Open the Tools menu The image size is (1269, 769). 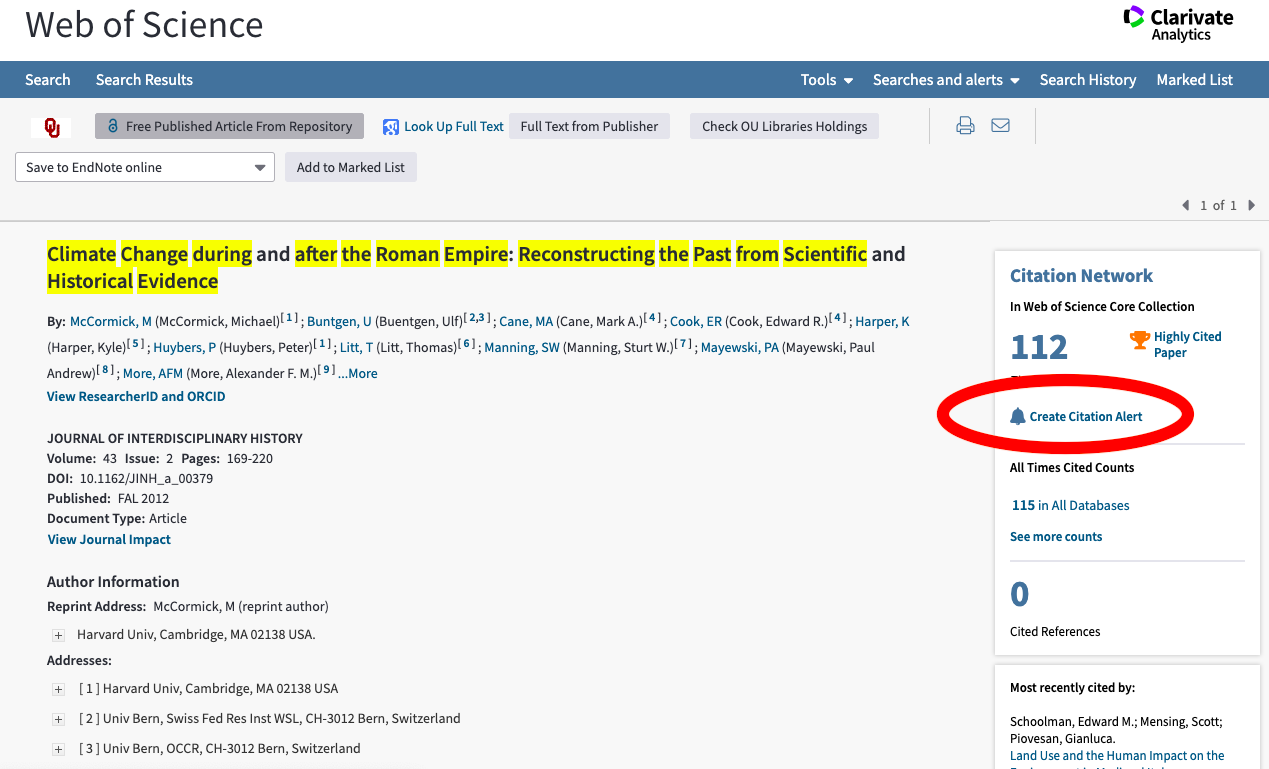point(826,80)
